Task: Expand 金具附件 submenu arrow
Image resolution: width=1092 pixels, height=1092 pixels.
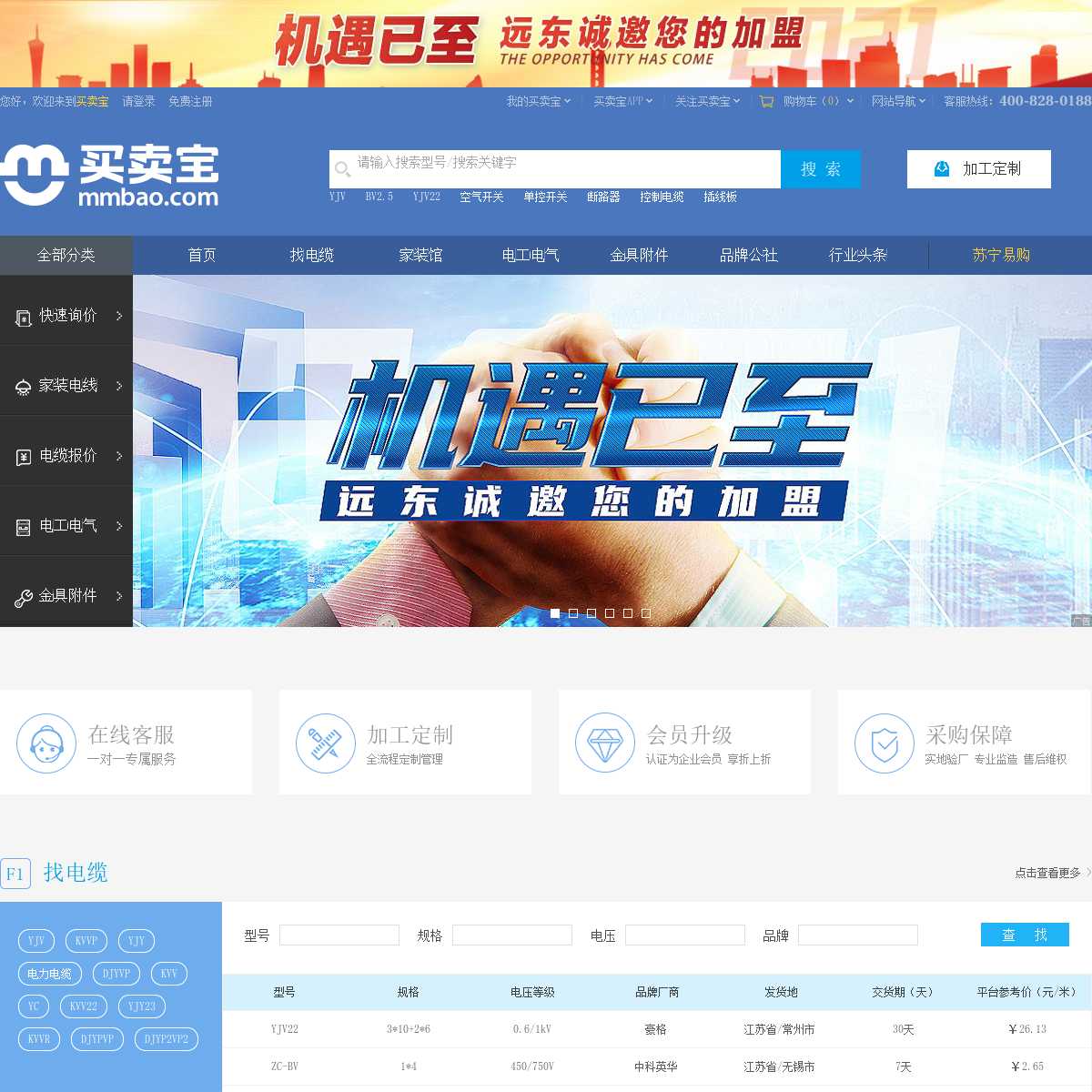Action: coord(119,596)
